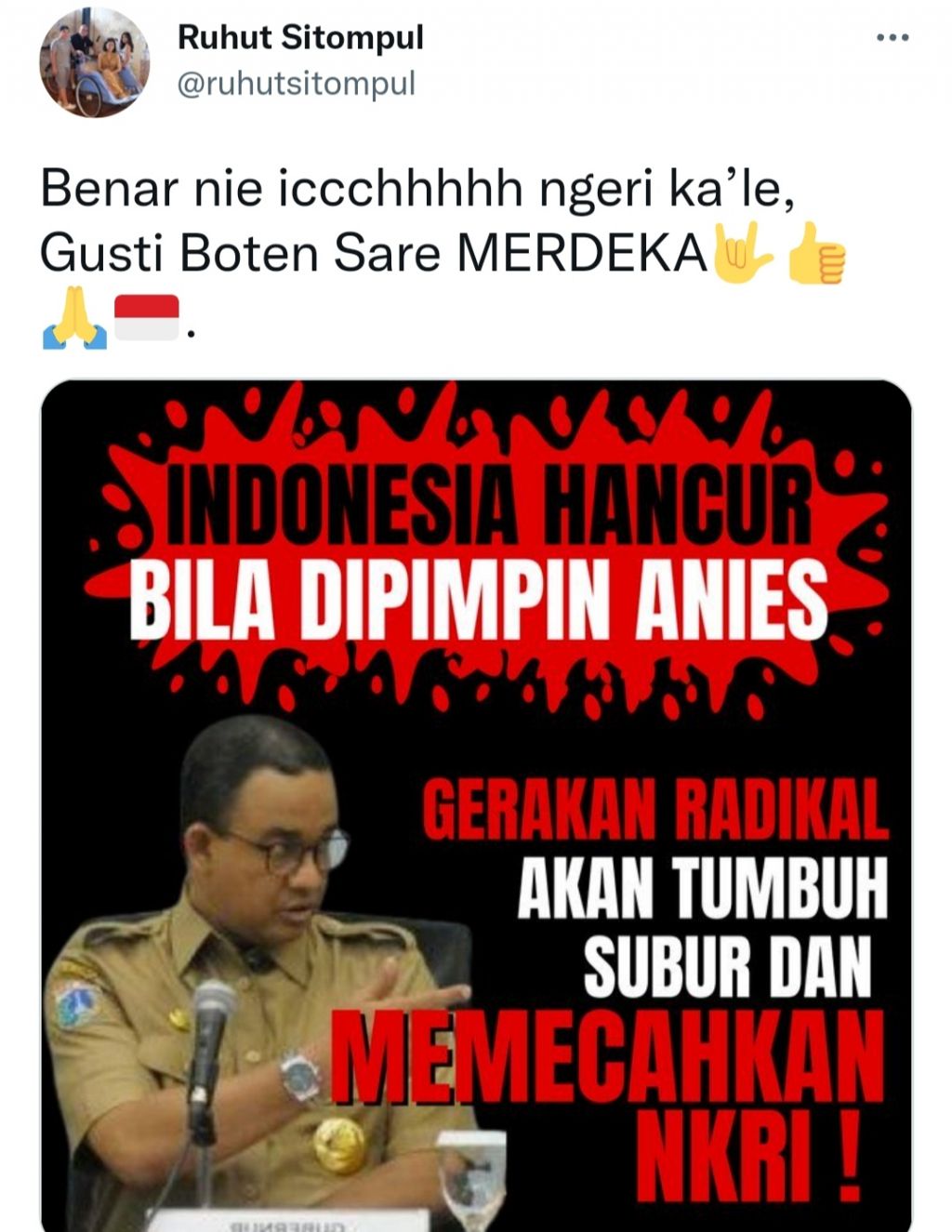Screen dimensions: 952x1232
Task: Click the thumbs up emoji
Action: coord(815,252)
